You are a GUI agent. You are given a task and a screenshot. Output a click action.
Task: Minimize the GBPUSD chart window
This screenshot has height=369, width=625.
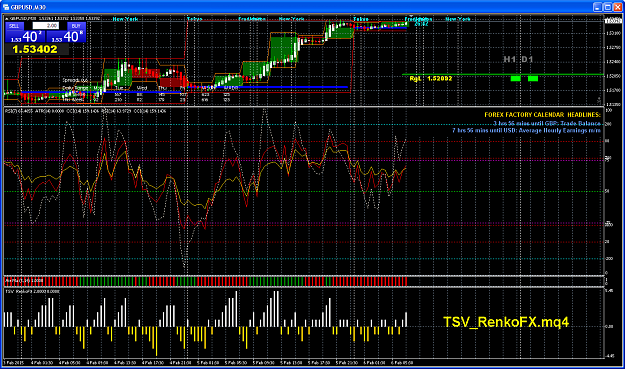(598, 7)
